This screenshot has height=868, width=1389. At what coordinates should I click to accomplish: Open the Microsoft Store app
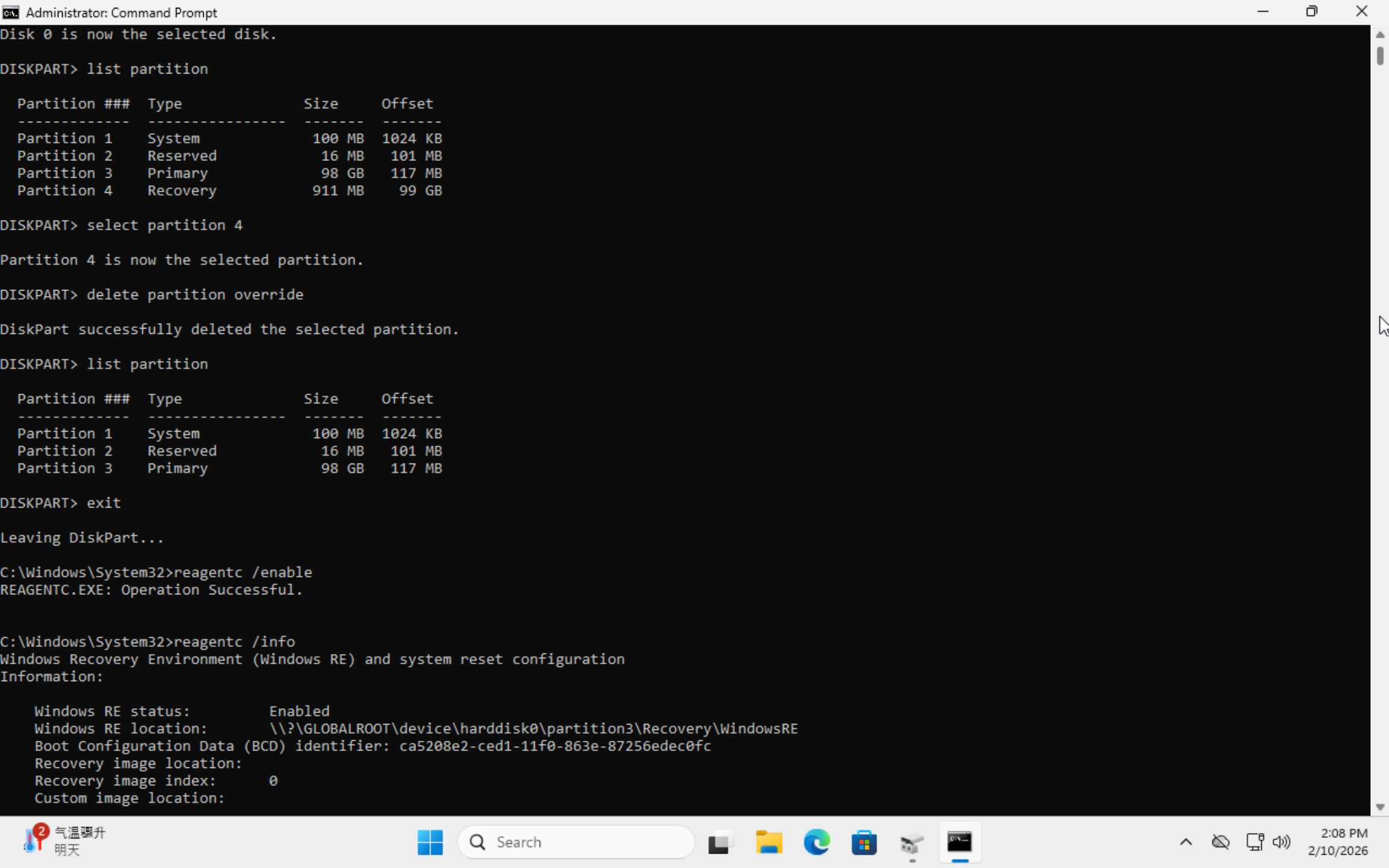tap(864, 842)
